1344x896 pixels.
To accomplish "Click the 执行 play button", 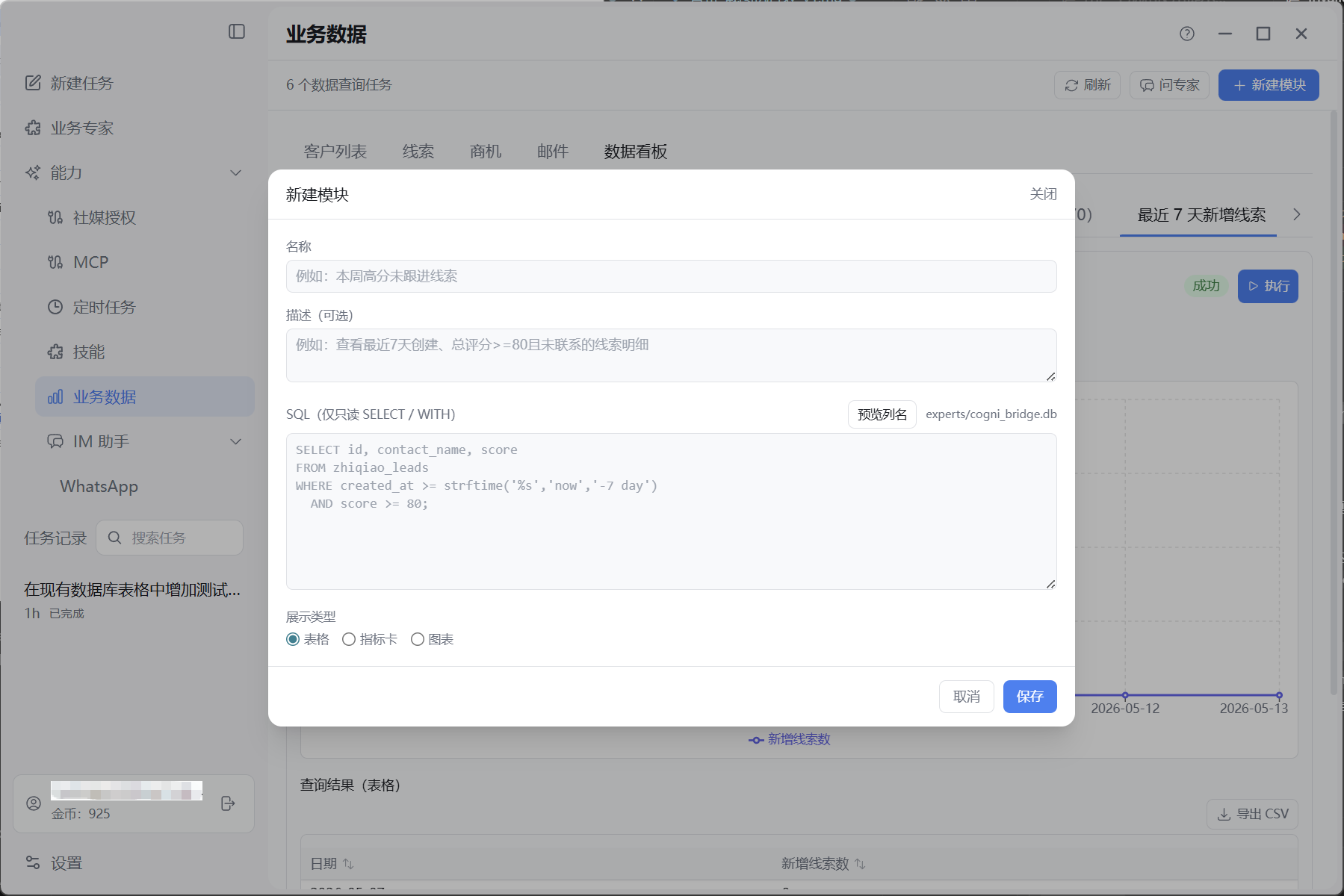I will pyautogui.click(x=1268, y=286).
